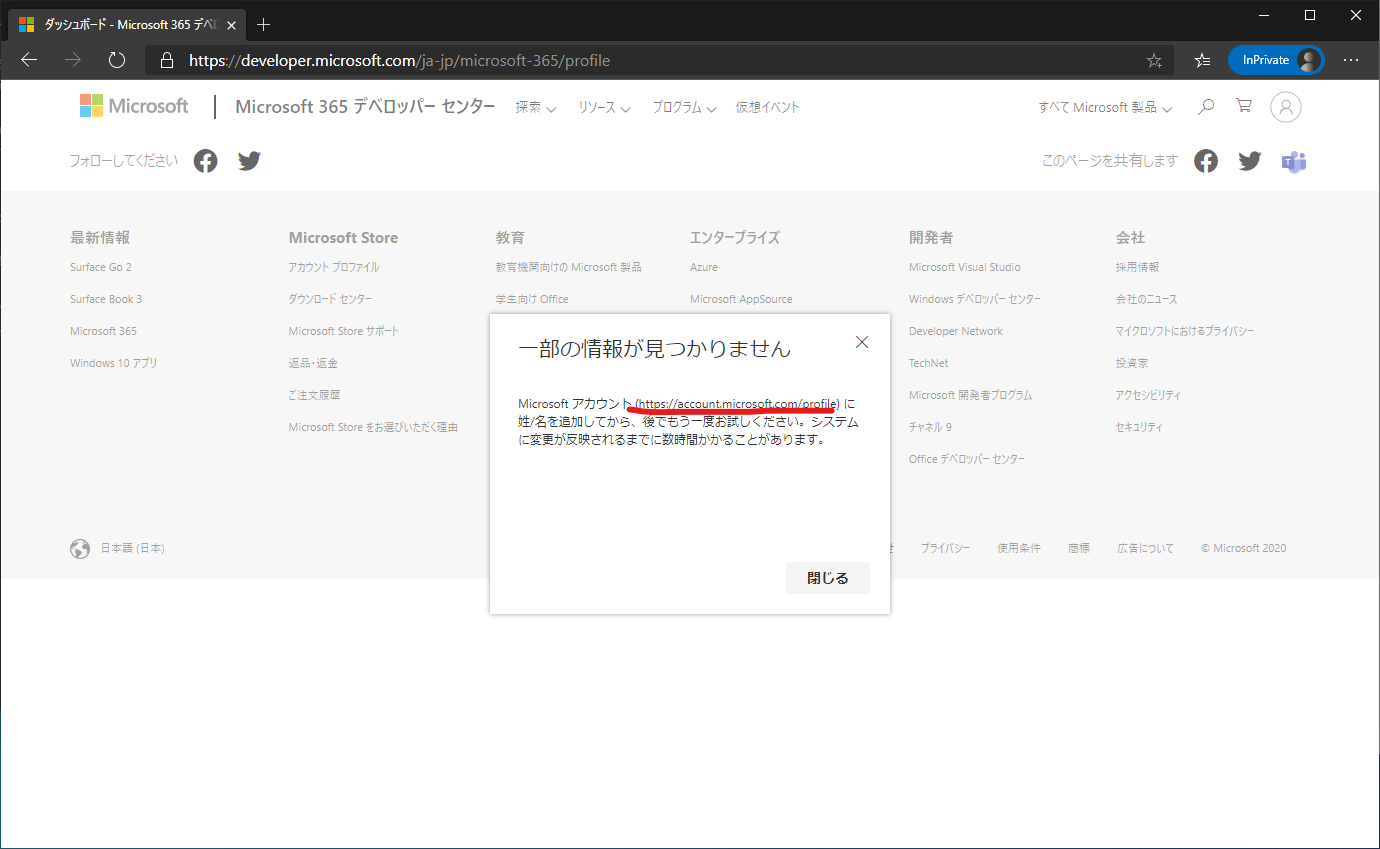Click the site lock icon

pyautogui.click(x=167, y=60)
